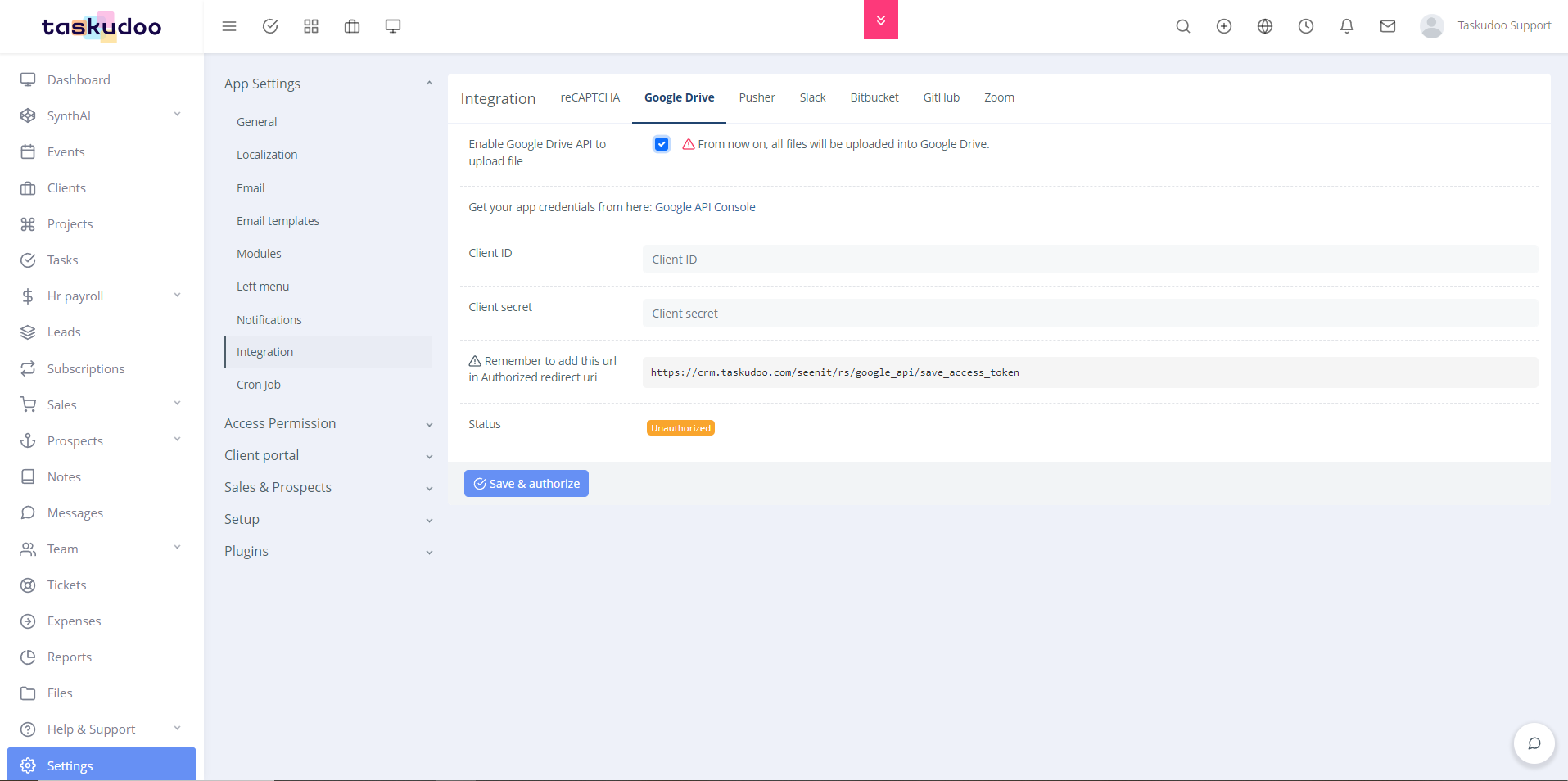The height and width of the screenshot is (781, 1568).
Task: Click the Client ID input field
Action: click(1090, 260)
